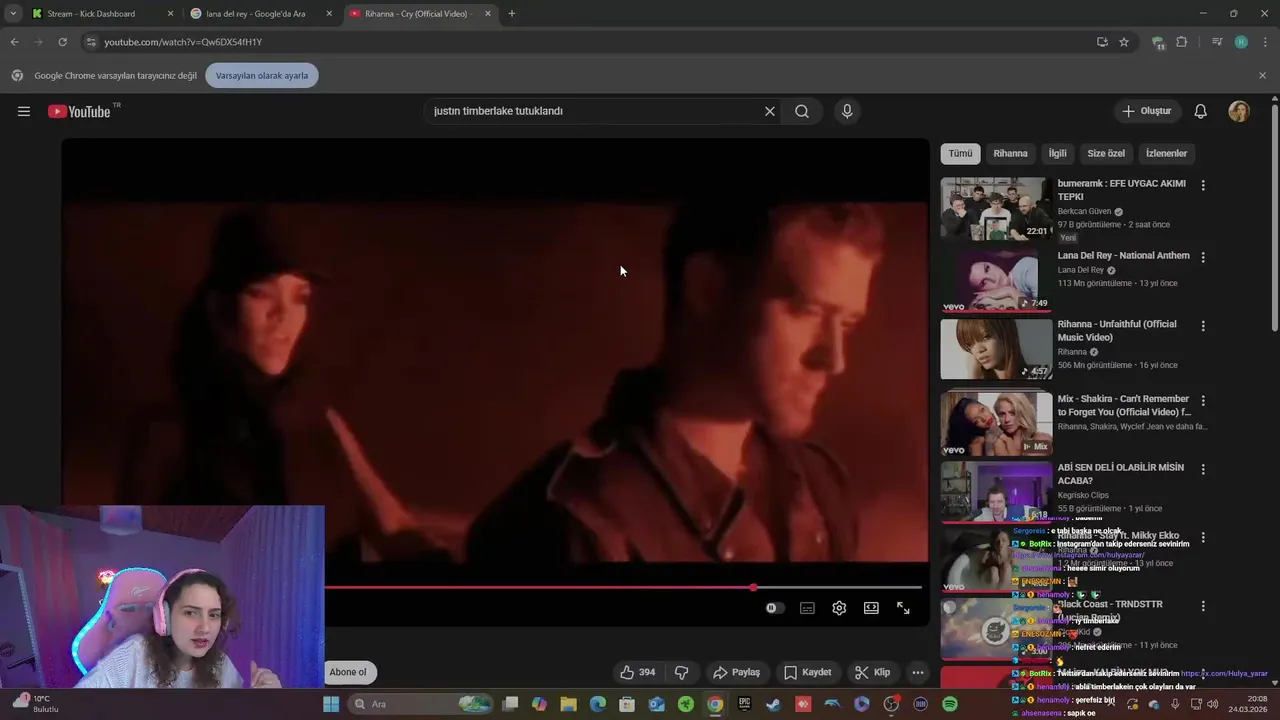Dismiss the default browser infobar
Viewport: 1280px width, 720px height.
(x=1262, y=75)
